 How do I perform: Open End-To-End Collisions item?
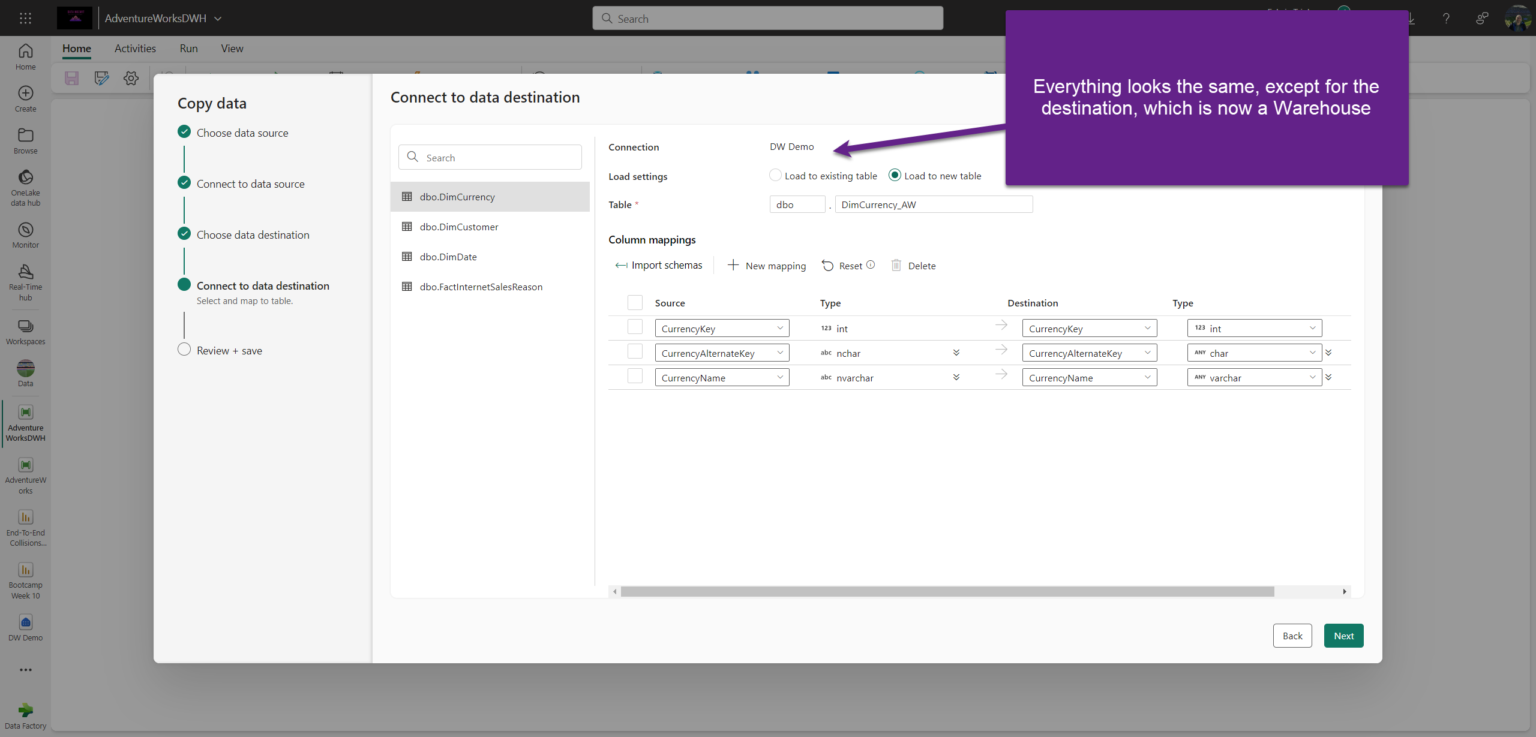tap(25, 527)
